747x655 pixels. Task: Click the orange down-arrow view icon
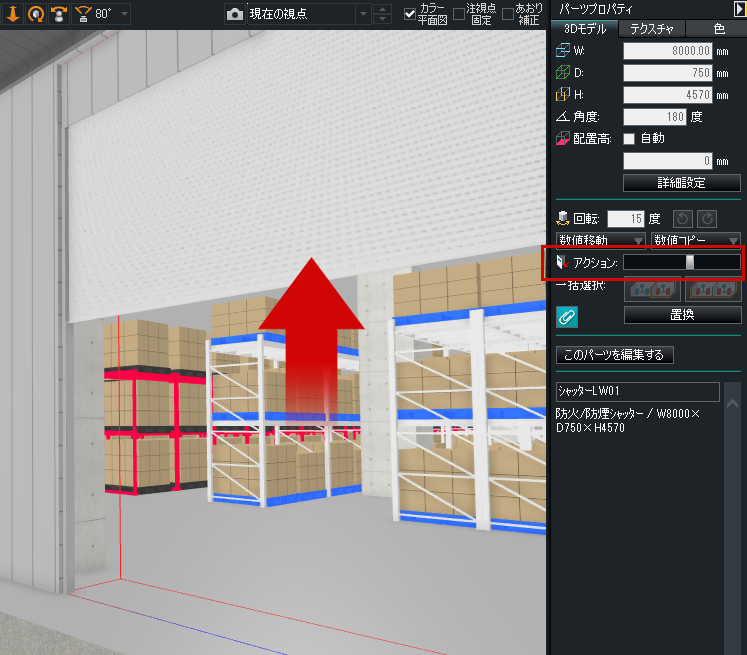pos(13,14)
